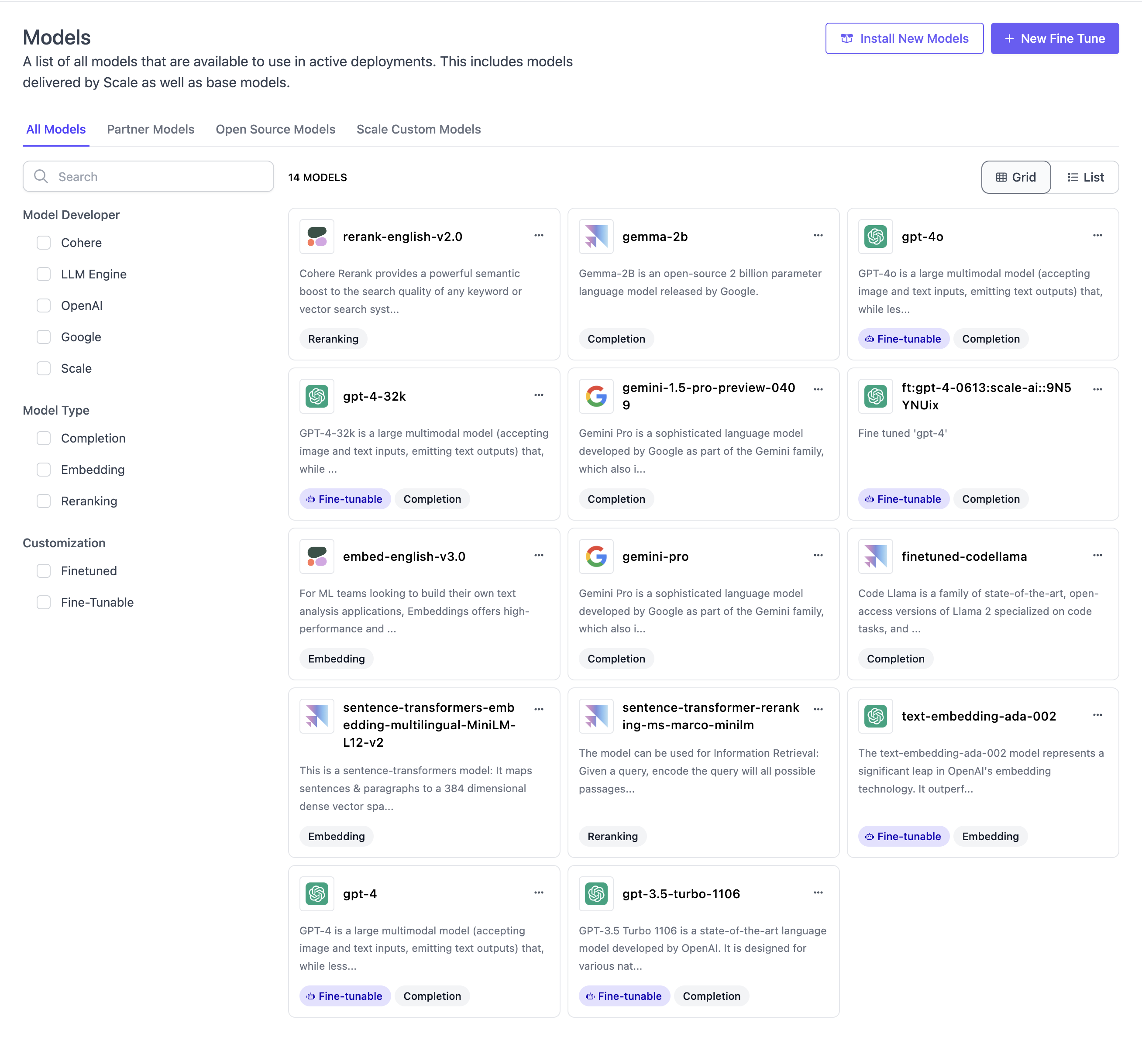This screenshot has width=1142, height=1064.
Task: Click the search magnifier icon
Action: (41, 176)
